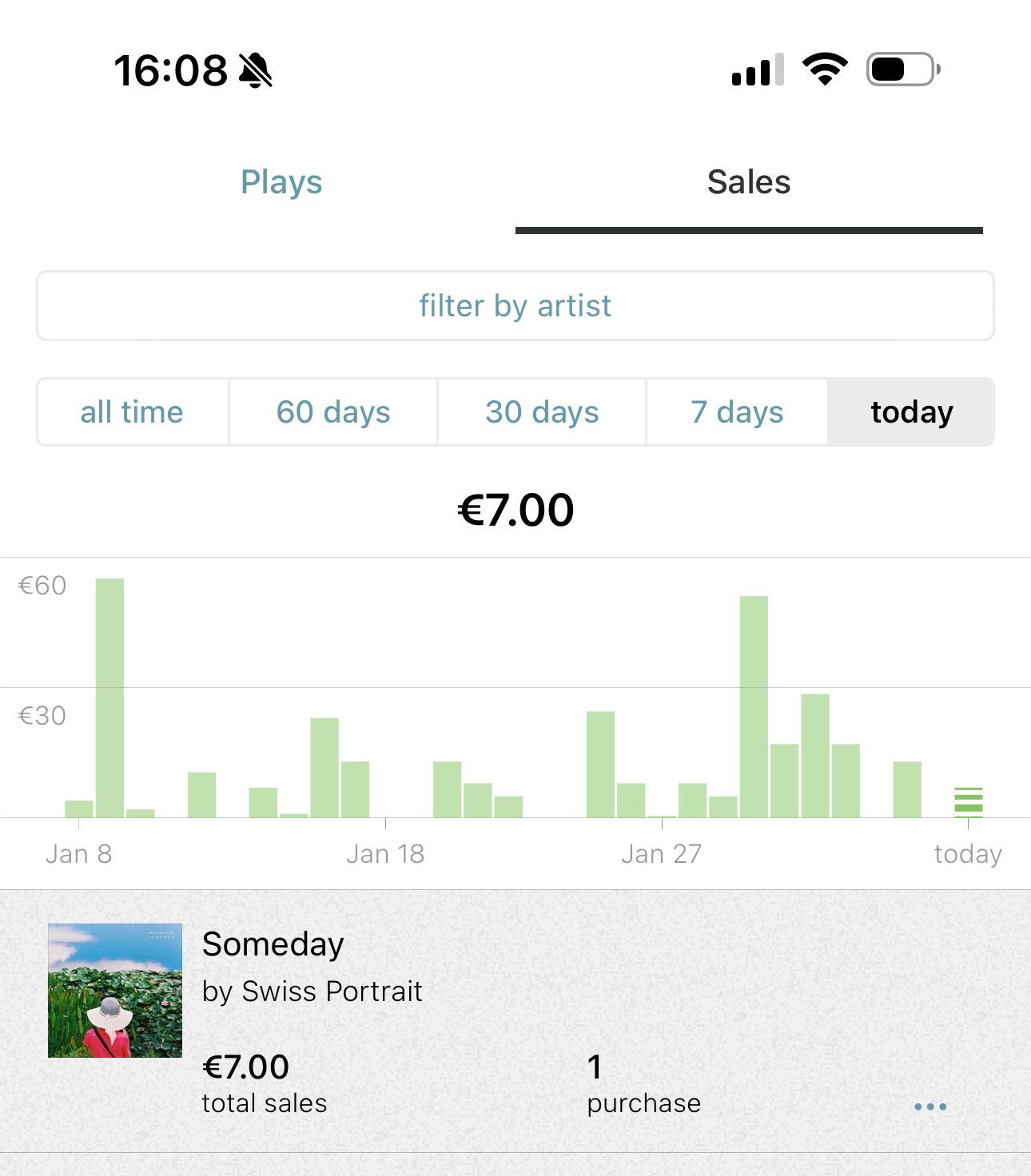This screenshot has width=1031, height=1176.
Task: Tap the Wi-Fi status icon
Action: [825, 70]
